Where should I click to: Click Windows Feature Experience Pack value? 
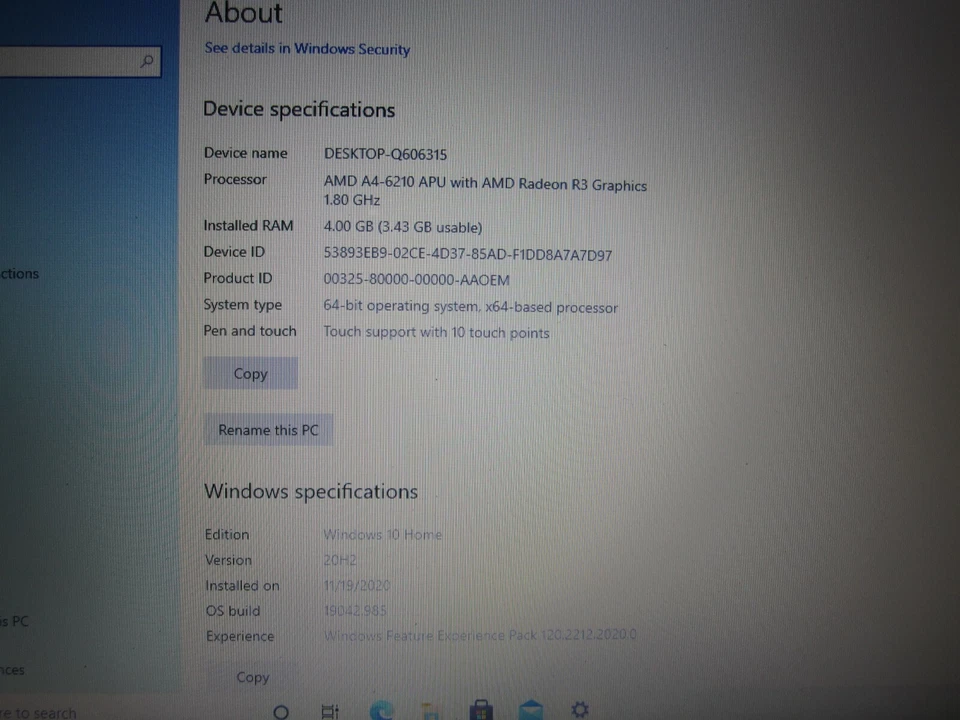(x=480, y=635)
